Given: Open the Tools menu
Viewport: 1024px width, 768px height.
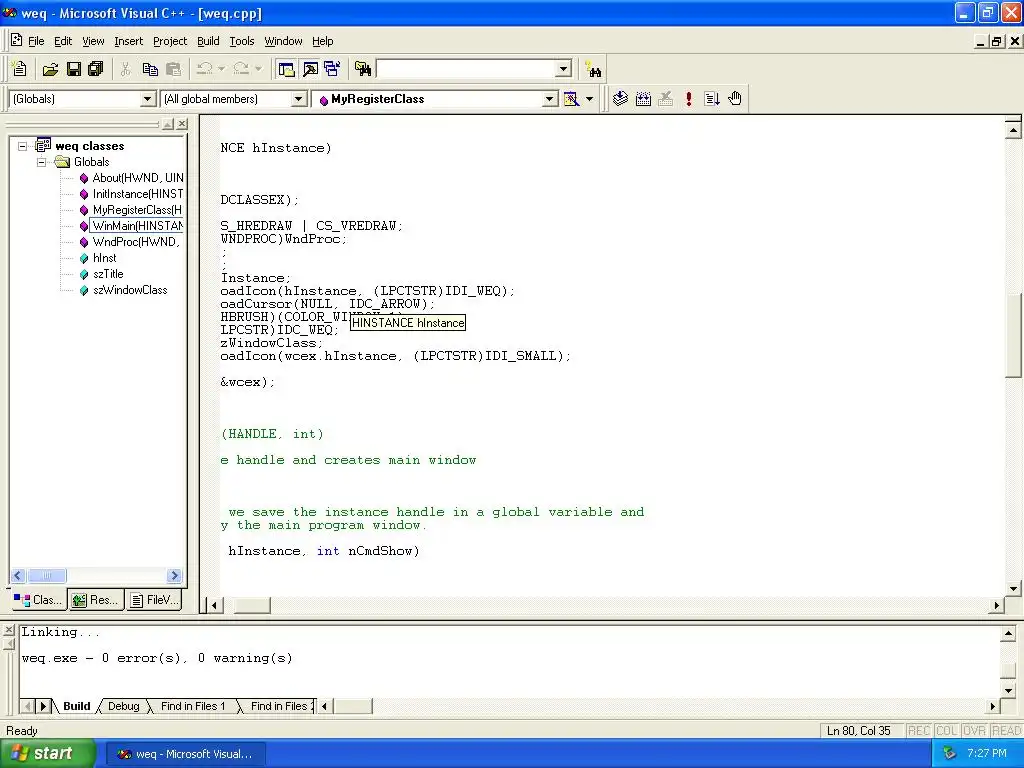Looking at the screenshot, I should (x=242, y=41).
